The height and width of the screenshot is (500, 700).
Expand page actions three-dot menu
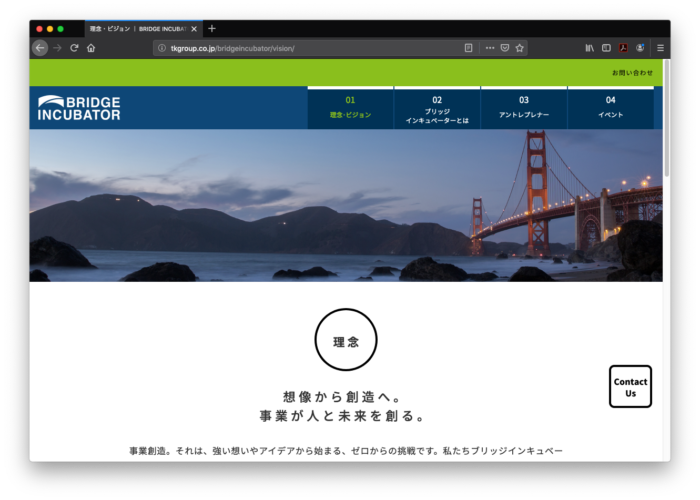[x=489, y=48]
